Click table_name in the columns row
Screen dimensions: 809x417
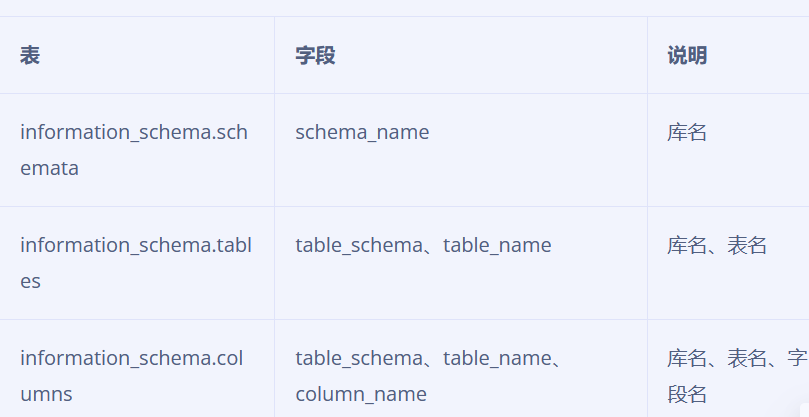click(x=497, y=359)
